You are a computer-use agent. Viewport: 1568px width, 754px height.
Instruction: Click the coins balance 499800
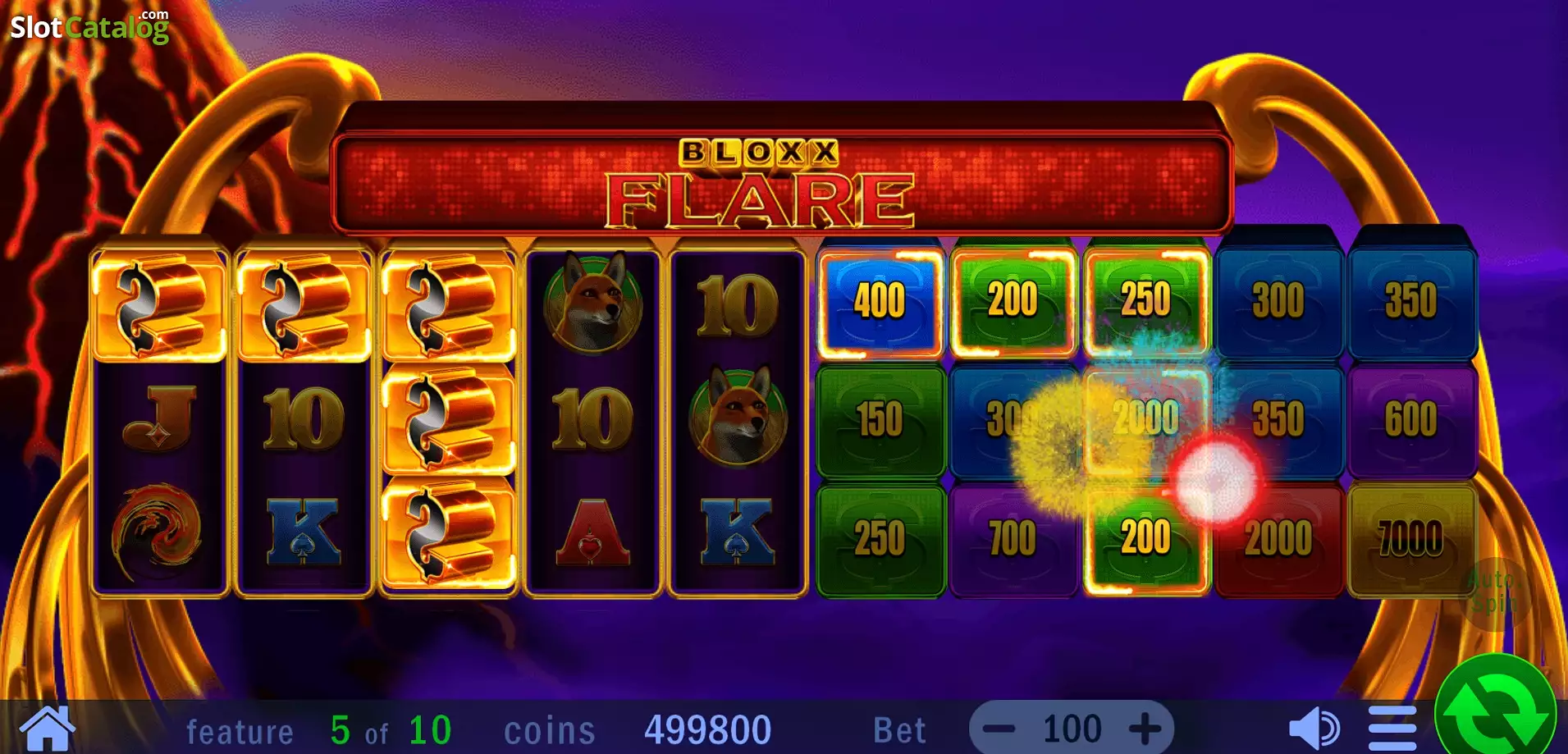[x=707, y=729]
